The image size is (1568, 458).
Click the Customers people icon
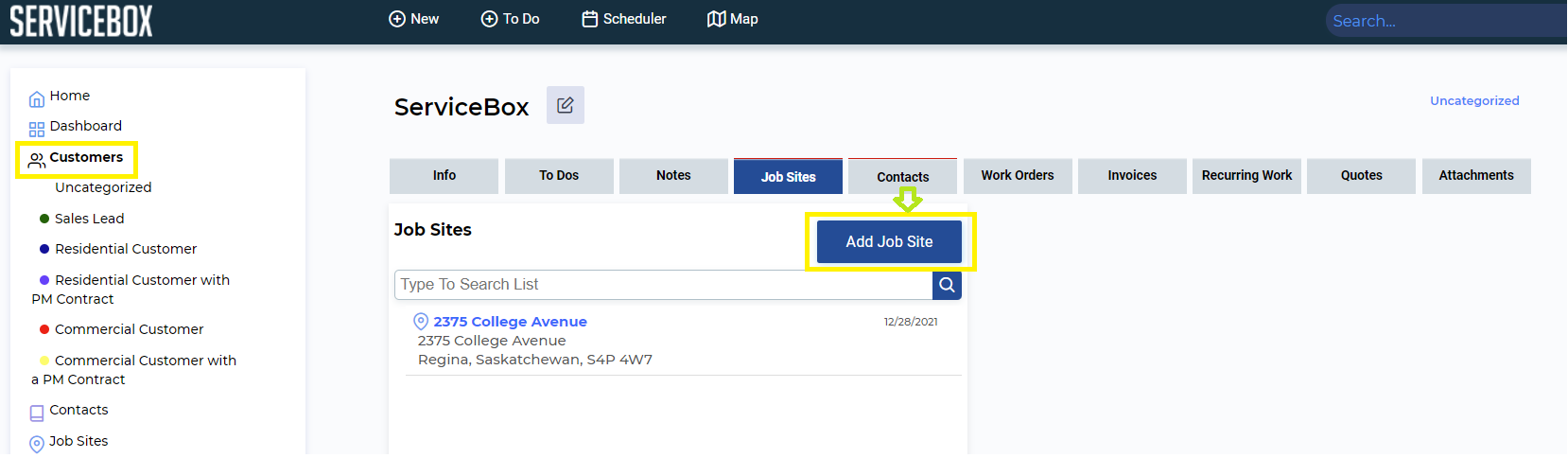[37, 160]
